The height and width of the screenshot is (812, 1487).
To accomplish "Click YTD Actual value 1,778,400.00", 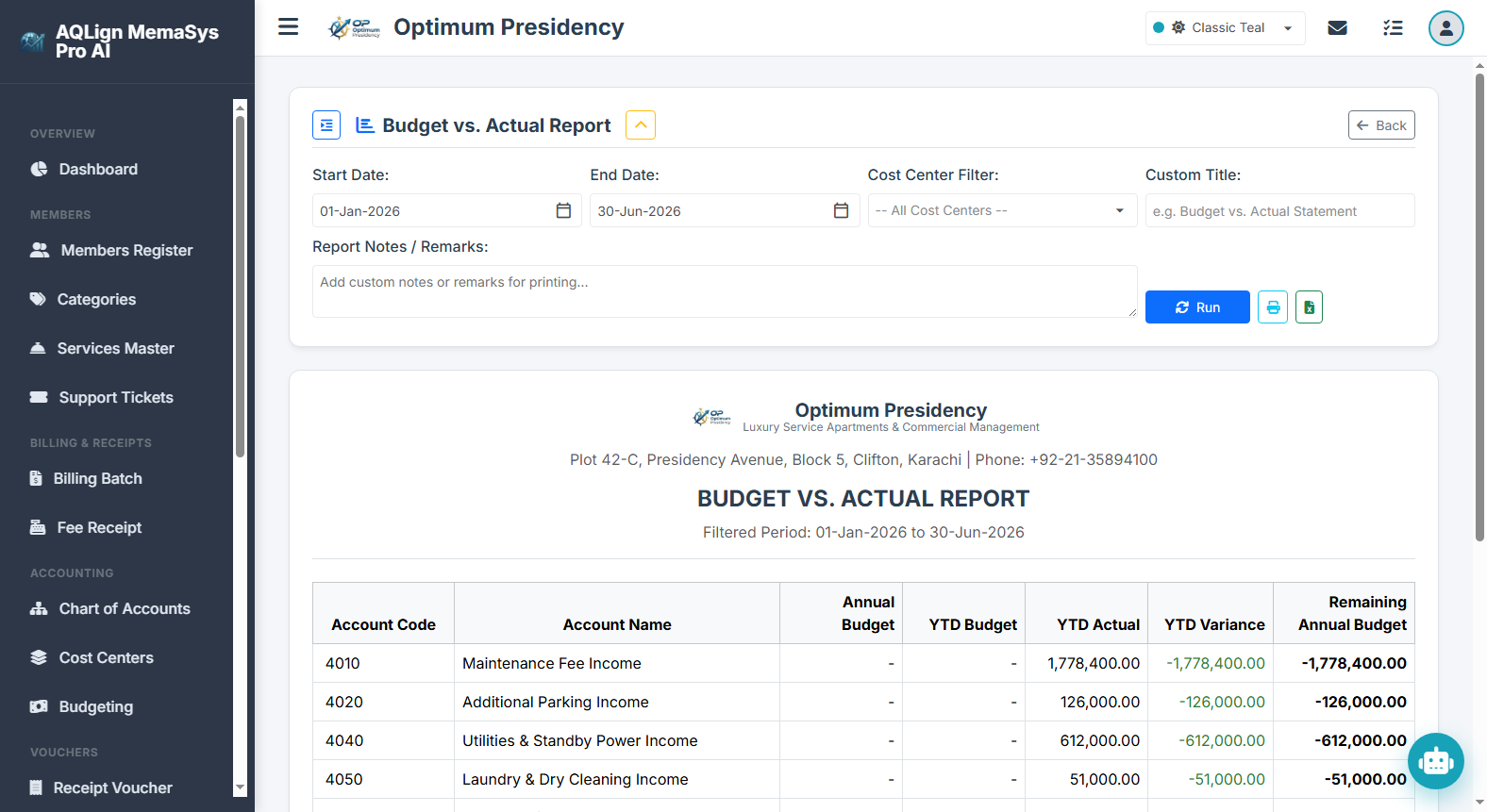I will 1094,663.
